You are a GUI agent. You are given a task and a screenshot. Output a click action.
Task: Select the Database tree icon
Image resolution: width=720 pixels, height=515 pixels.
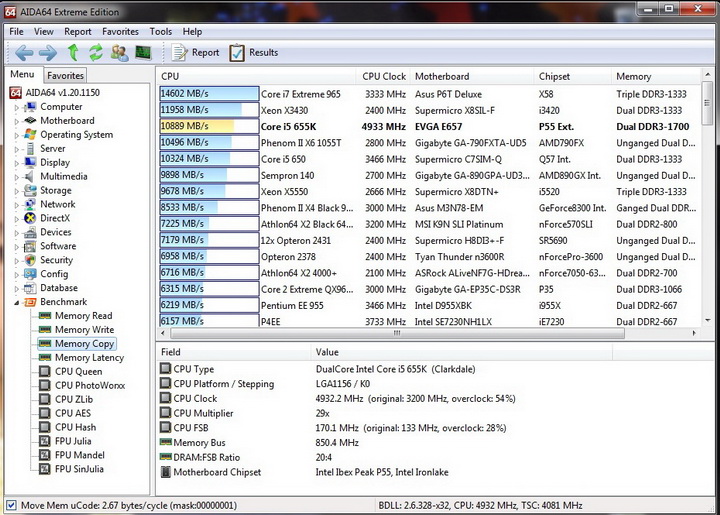[30, 288]
